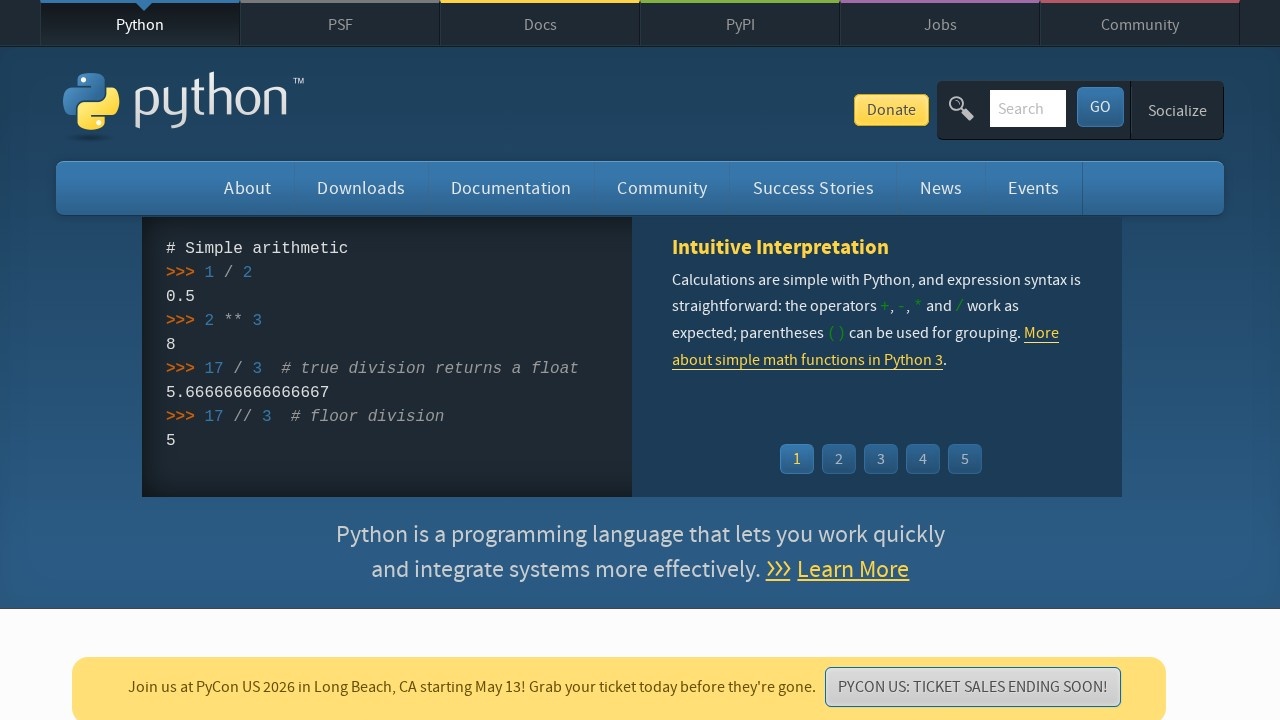
Task: Open the Community top tab
Action: tap(1140, 24)
